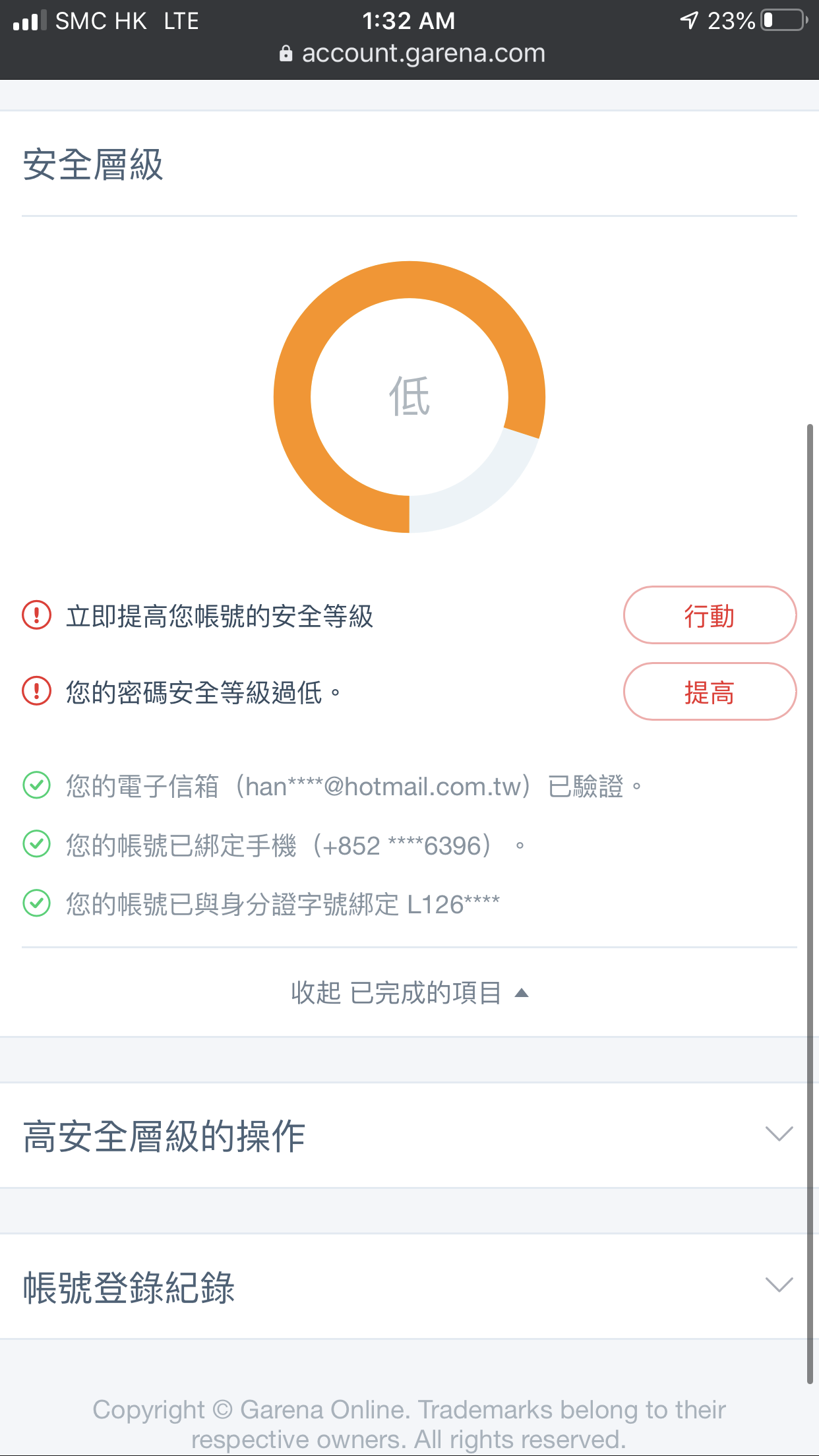This screenshot has height=1456, width=819.
Task: Tap red warning icon beside 立即提高您帳號的安全等級
Action: click(37, 615)
